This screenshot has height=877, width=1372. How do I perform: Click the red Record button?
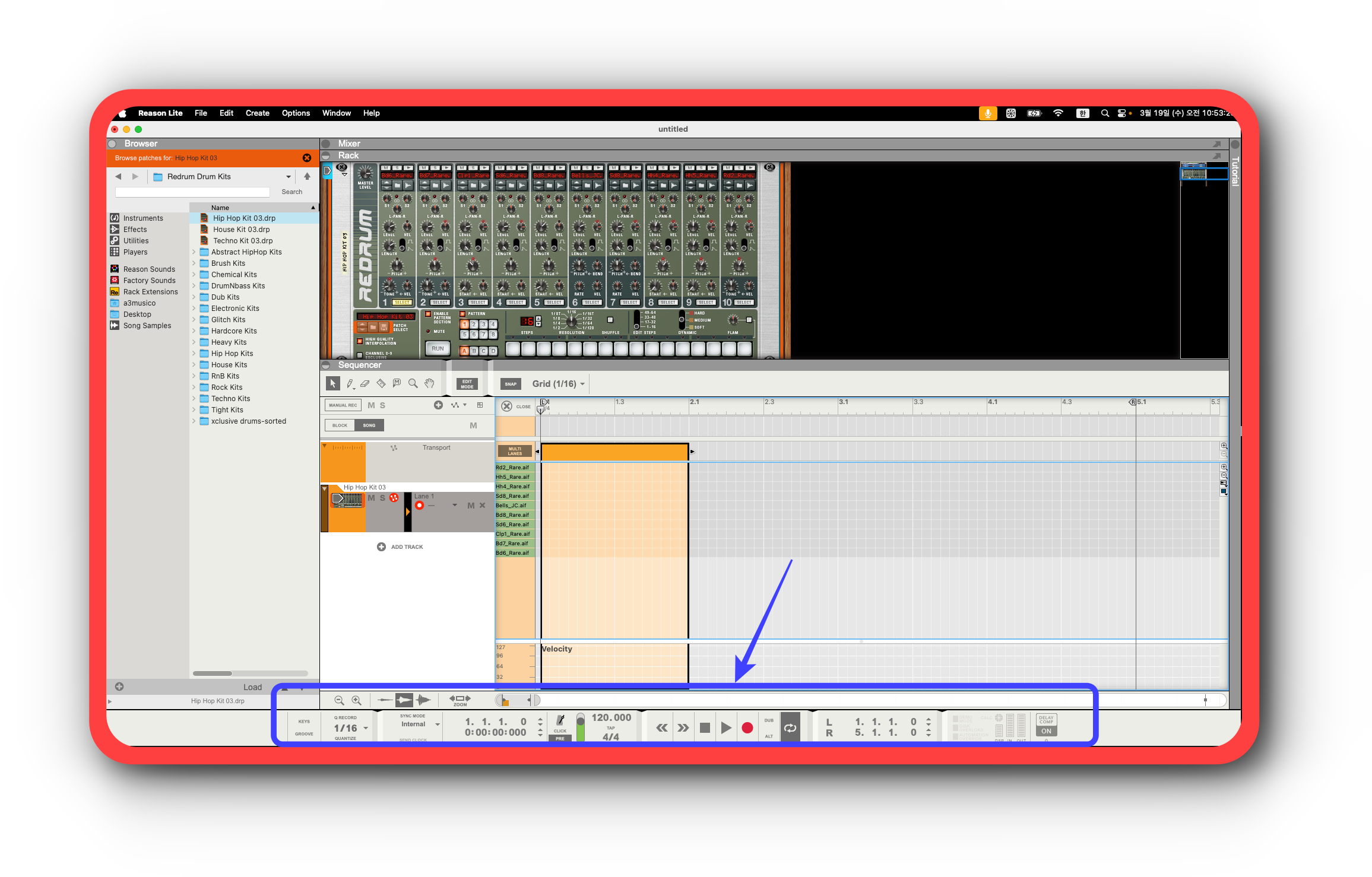point(747,727)
